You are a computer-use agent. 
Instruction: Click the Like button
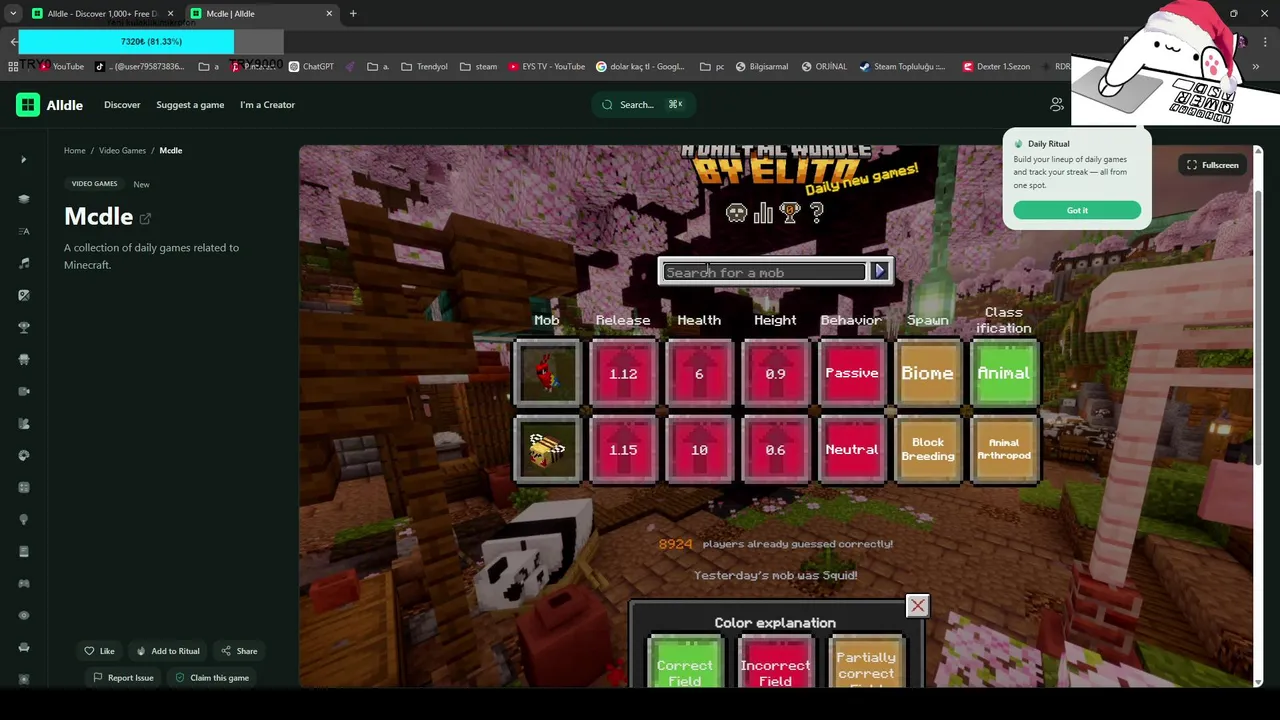point(99,651)
